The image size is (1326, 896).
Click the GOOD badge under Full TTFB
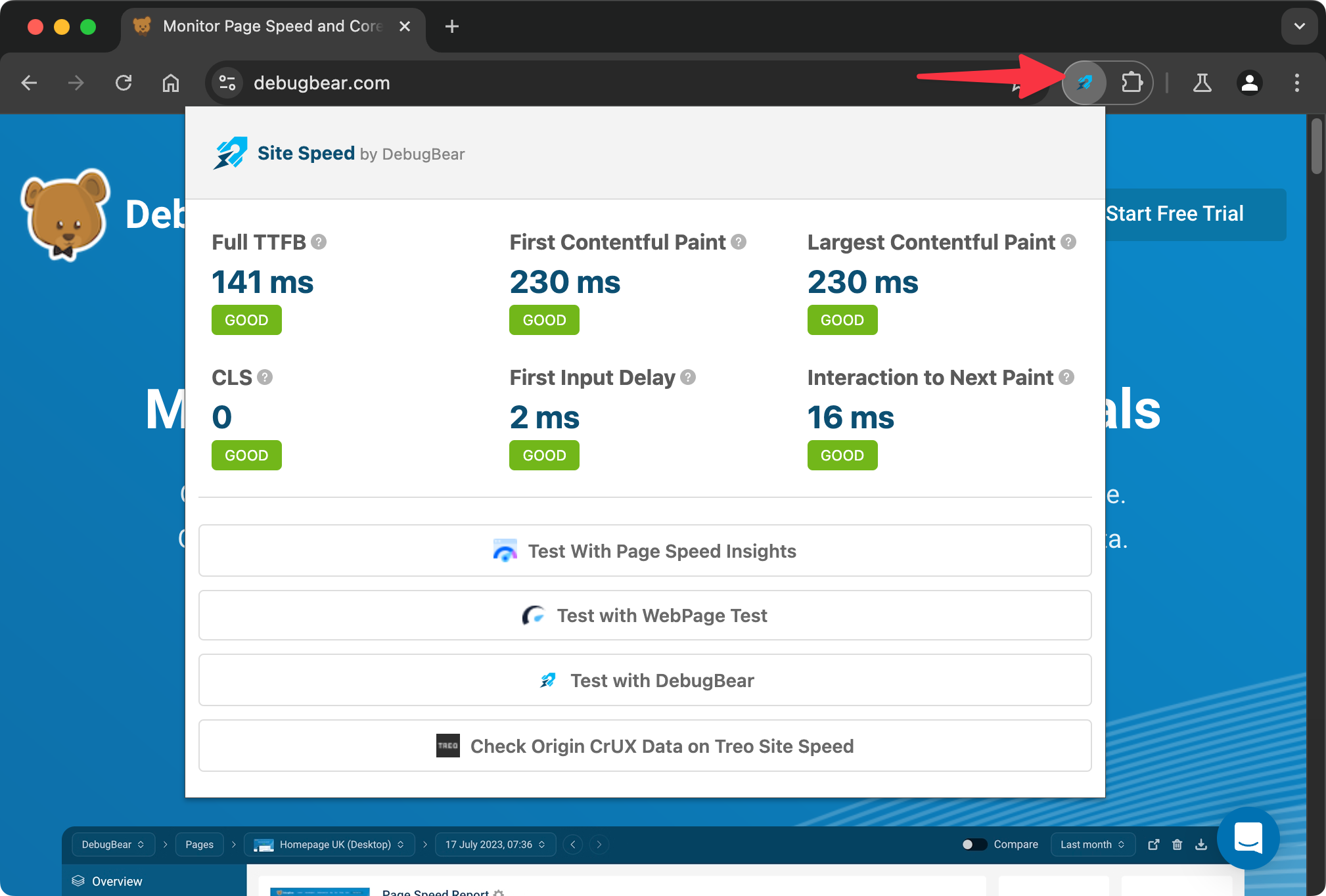246,320
